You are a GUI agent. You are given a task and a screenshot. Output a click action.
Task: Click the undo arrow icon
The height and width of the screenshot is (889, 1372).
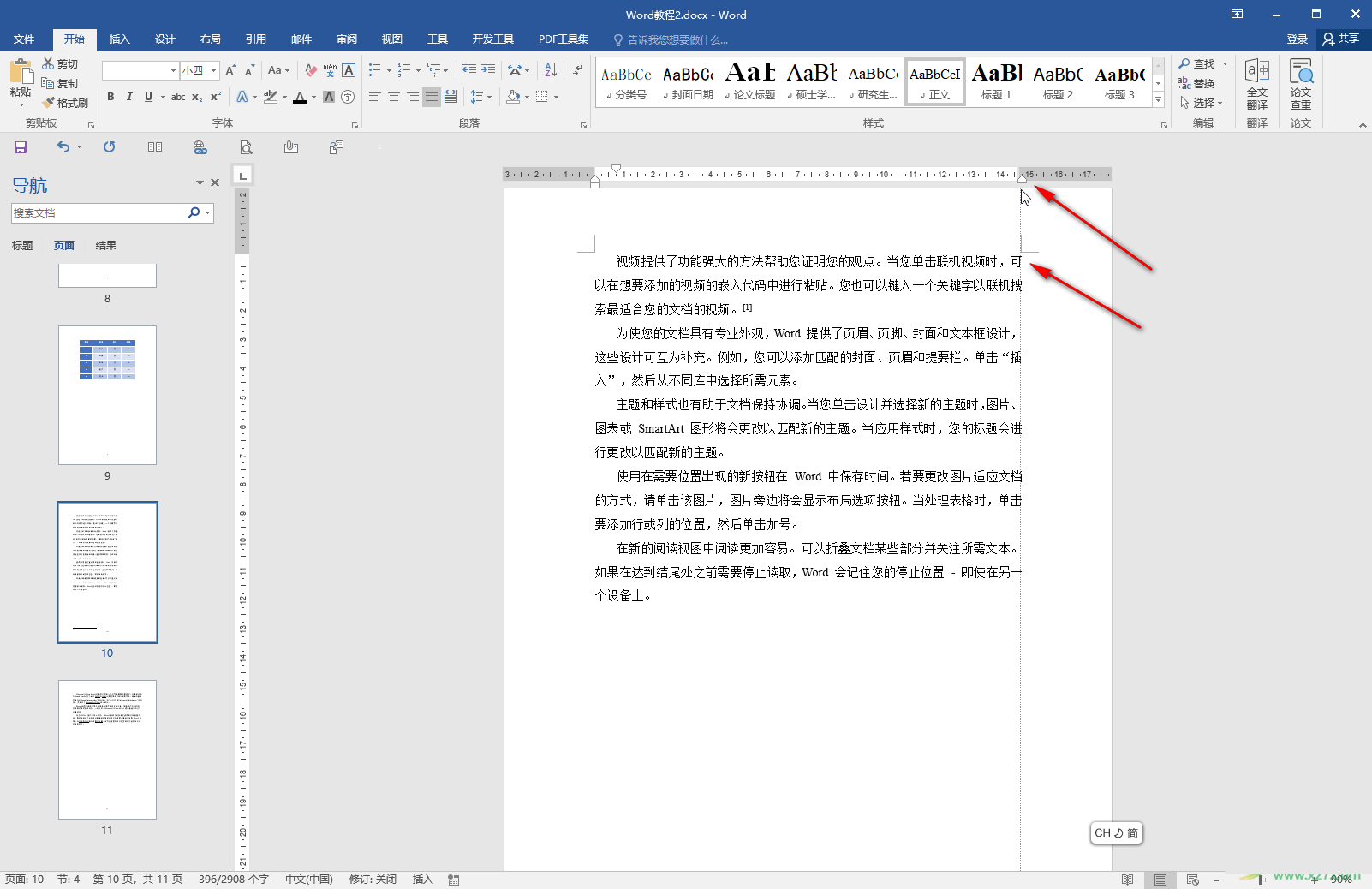click(x=63, y=147)
